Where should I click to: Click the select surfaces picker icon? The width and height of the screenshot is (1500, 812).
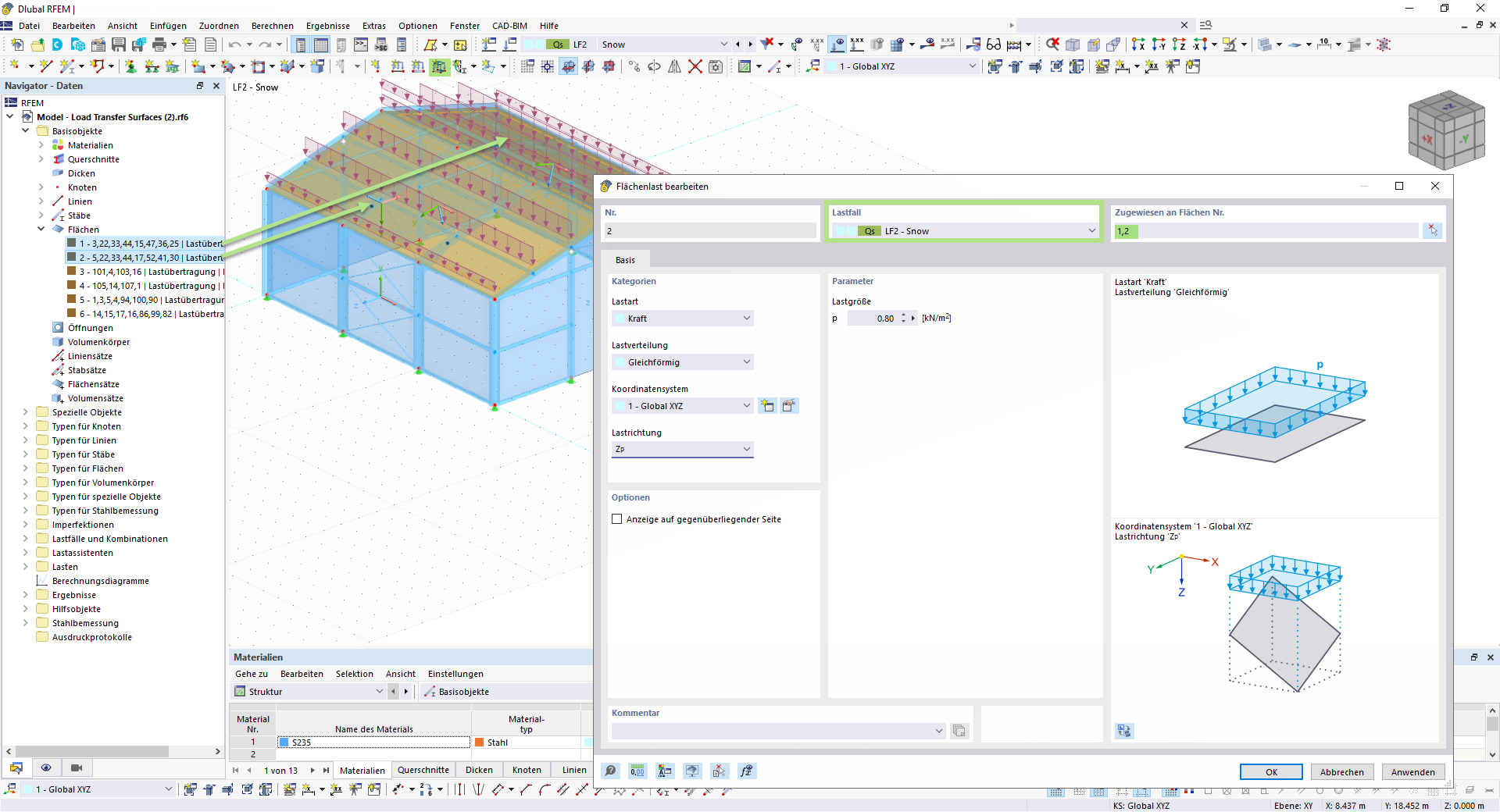[x=1432, y=230]
